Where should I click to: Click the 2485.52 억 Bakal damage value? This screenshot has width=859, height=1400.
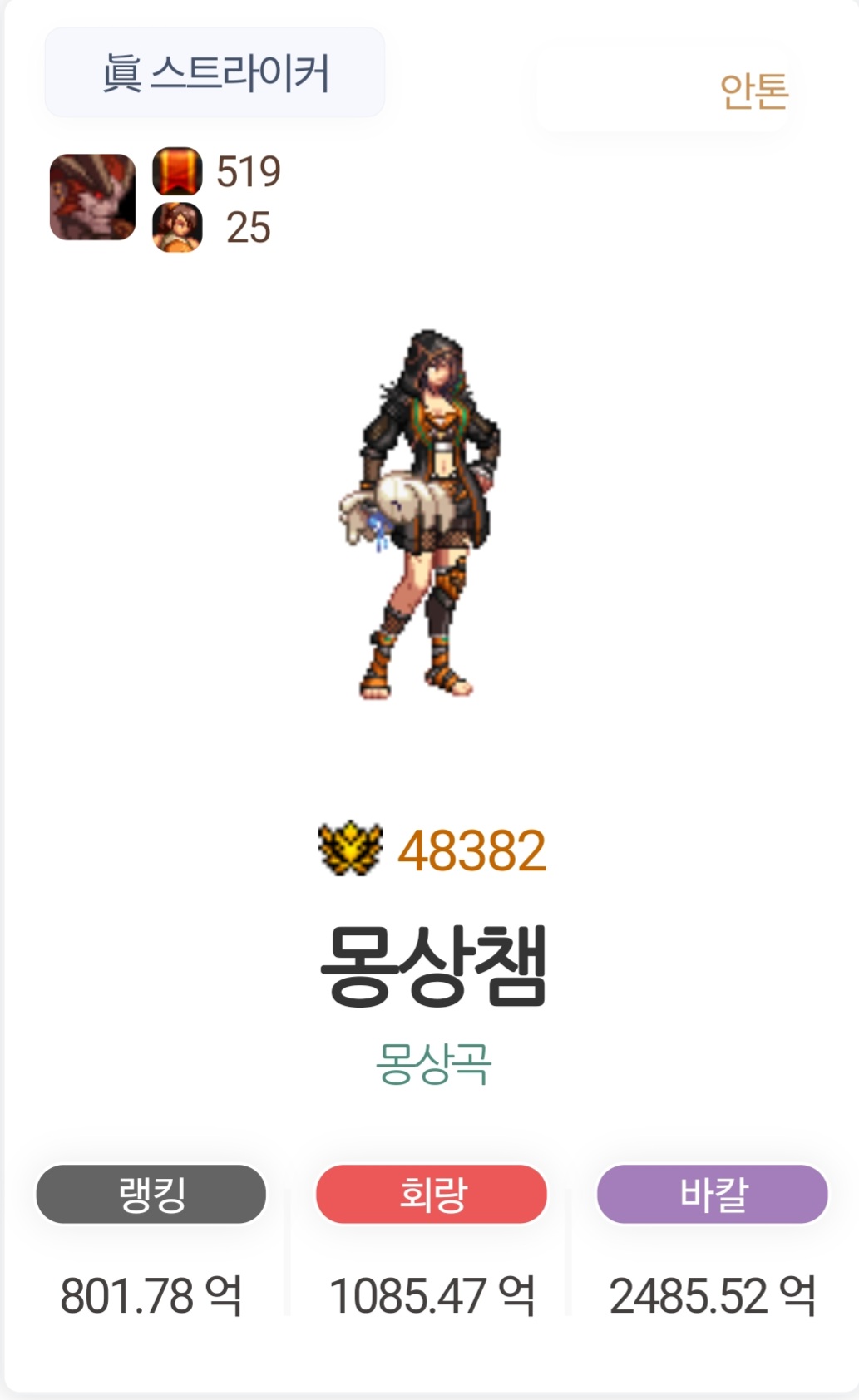coord(713,1295)
